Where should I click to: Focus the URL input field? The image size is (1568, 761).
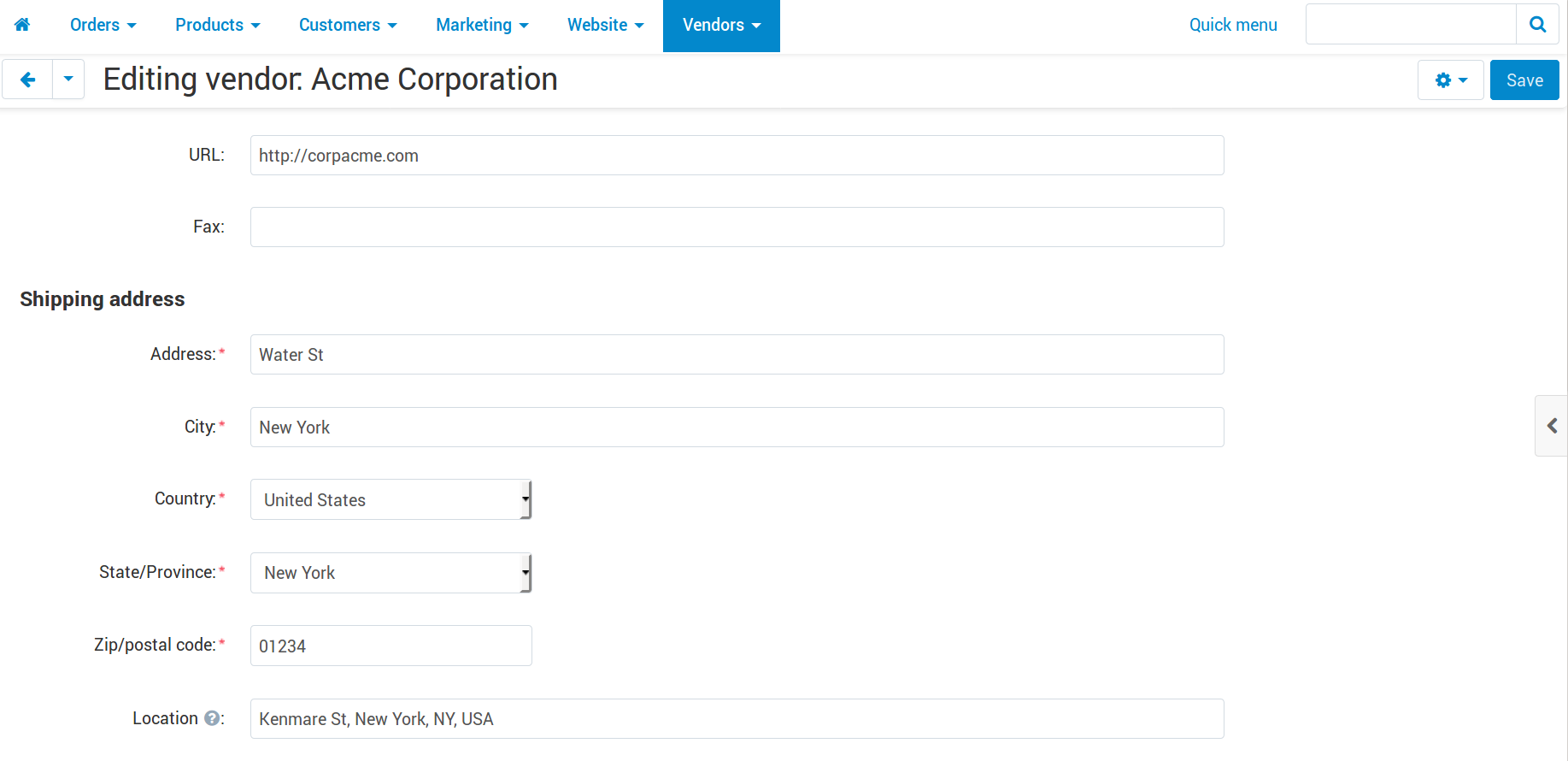(737, 156)
